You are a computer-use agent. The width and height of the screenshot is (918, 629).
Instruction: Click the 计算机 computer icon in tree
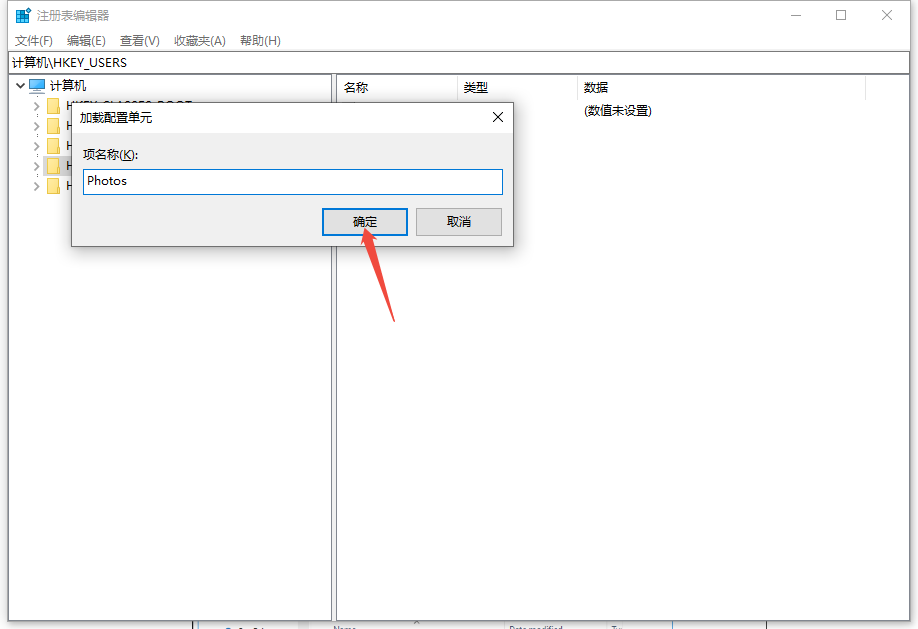pyautogui.click(x=37, y=86)
